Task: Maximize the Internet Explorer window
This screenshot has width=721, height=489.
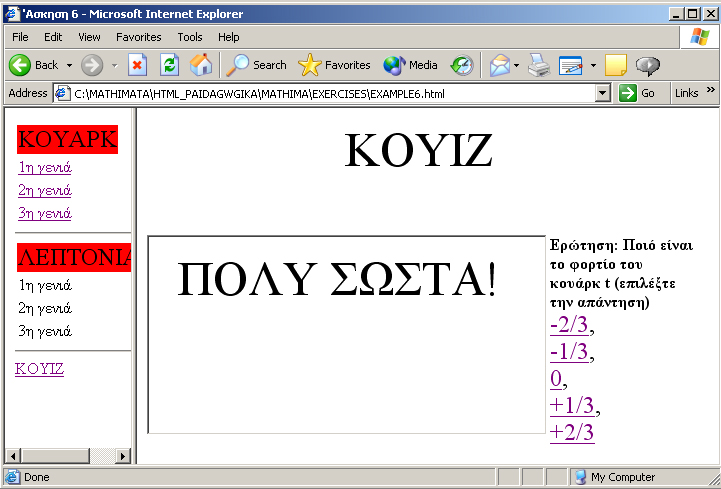Action: click(693, 14)
